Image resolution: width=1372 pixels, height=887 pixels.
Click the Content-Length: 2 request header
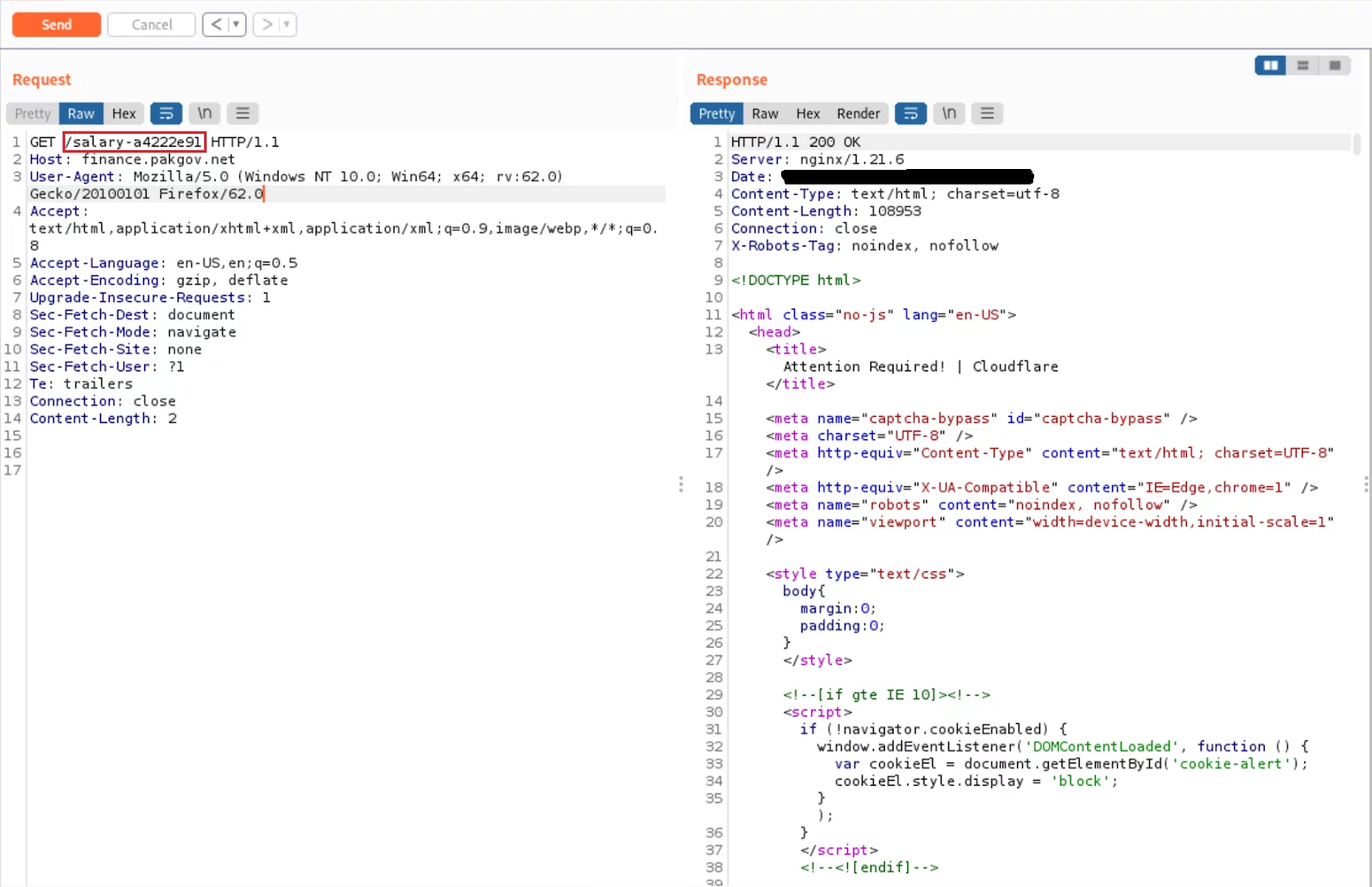coord(104,419)
